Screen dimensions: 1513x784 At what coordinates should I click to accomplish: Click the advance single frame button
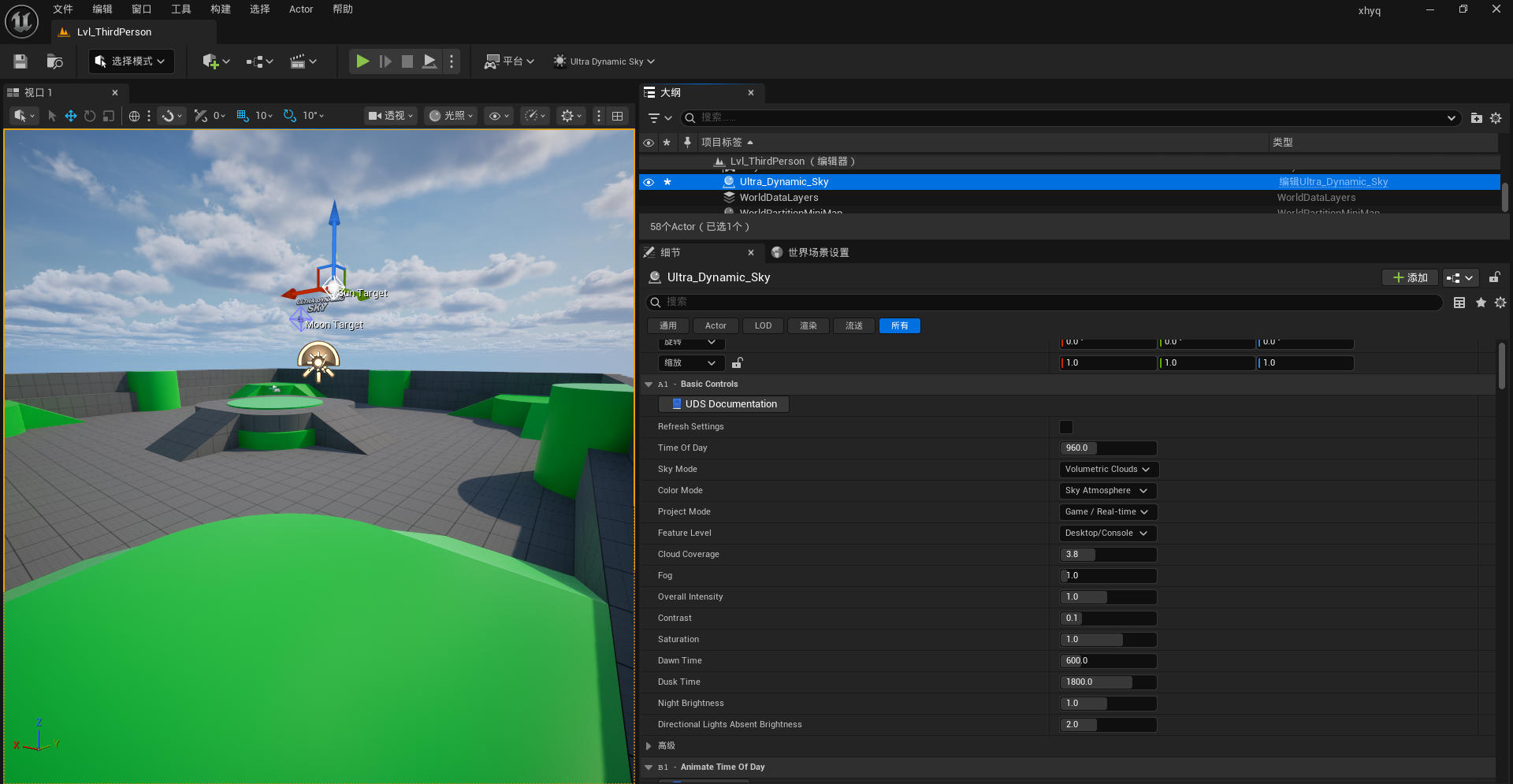coord(385,61)
